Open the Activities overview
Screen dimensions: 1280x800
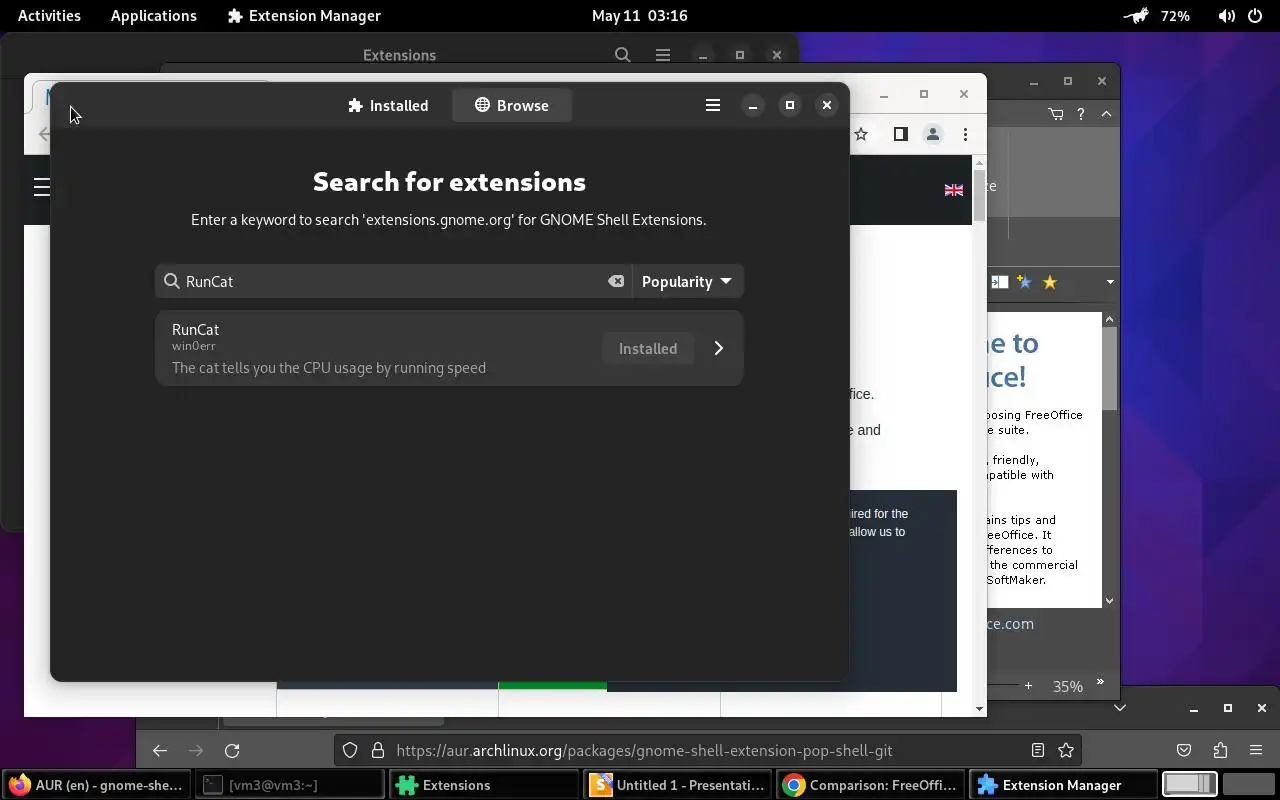49,15
